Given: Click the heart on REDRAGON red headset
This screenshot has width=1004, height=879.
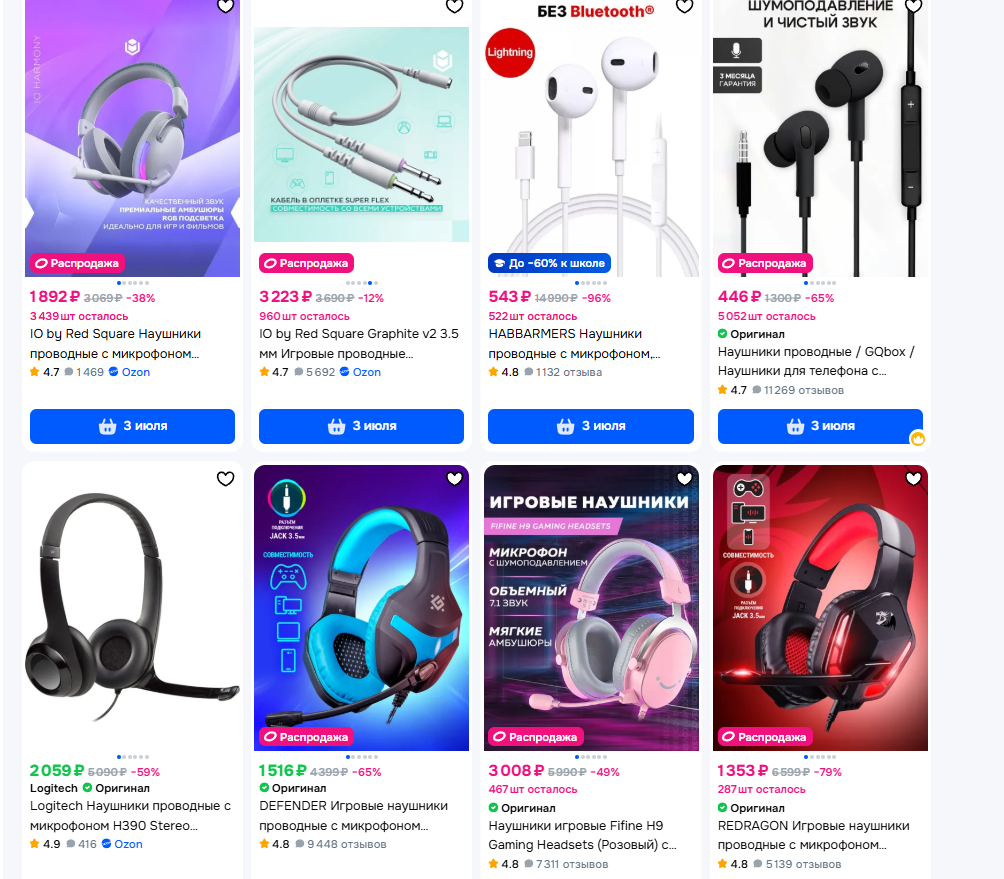Looking at the screenshot, I should tap(914, 478).
